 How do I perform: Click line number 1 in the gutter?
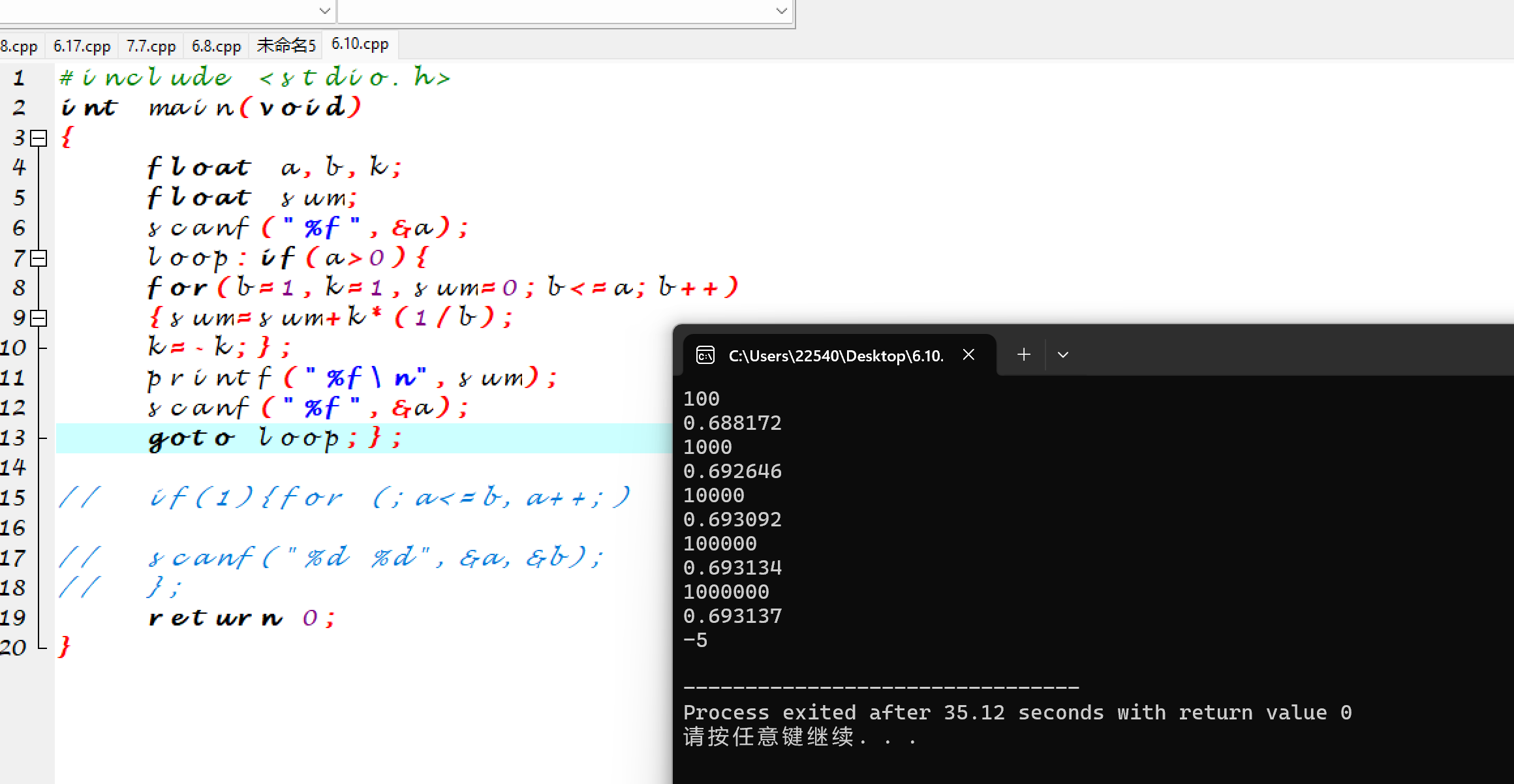19,78
